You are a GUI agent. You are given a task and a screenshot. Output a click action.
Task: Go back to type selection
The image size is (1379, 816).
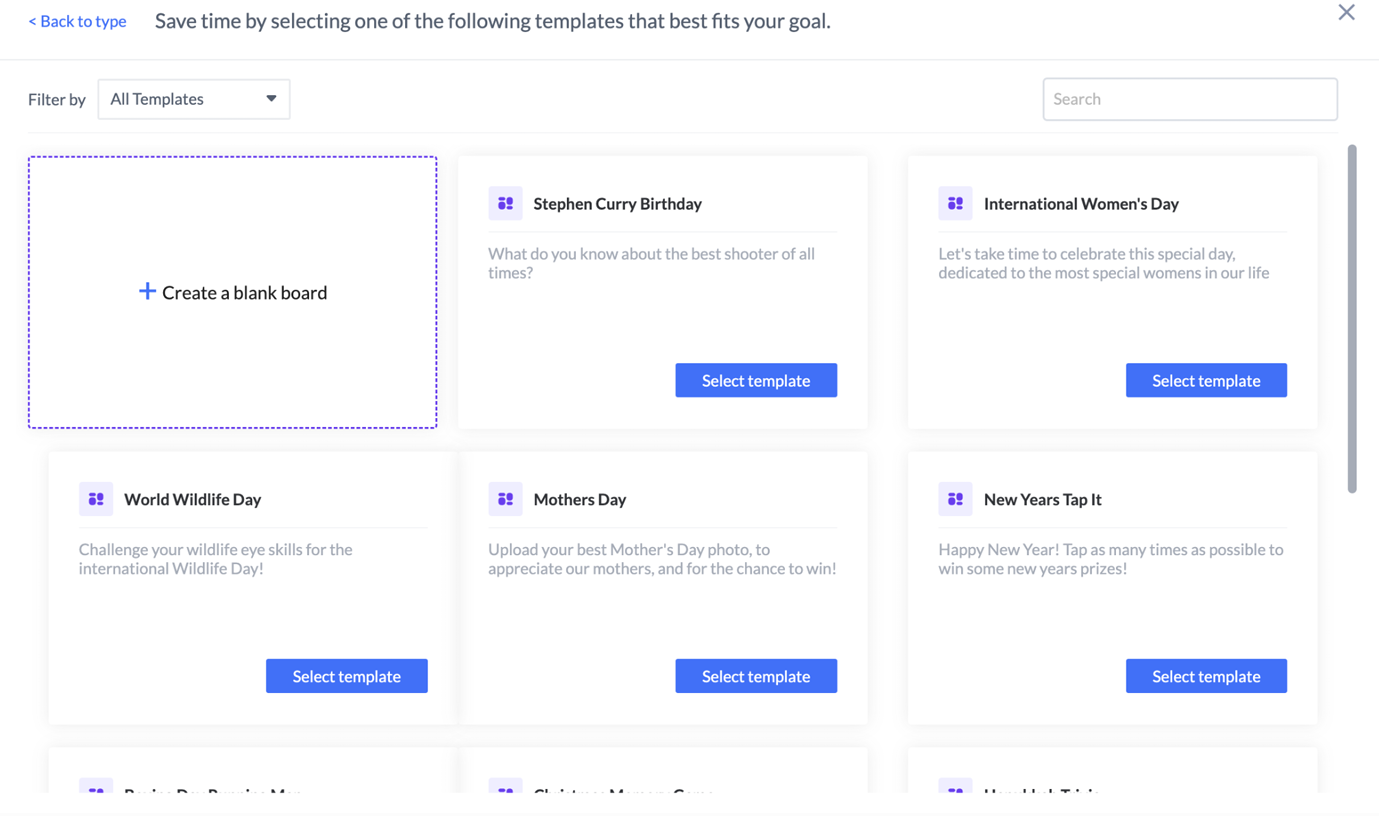[x=77, y=21]
